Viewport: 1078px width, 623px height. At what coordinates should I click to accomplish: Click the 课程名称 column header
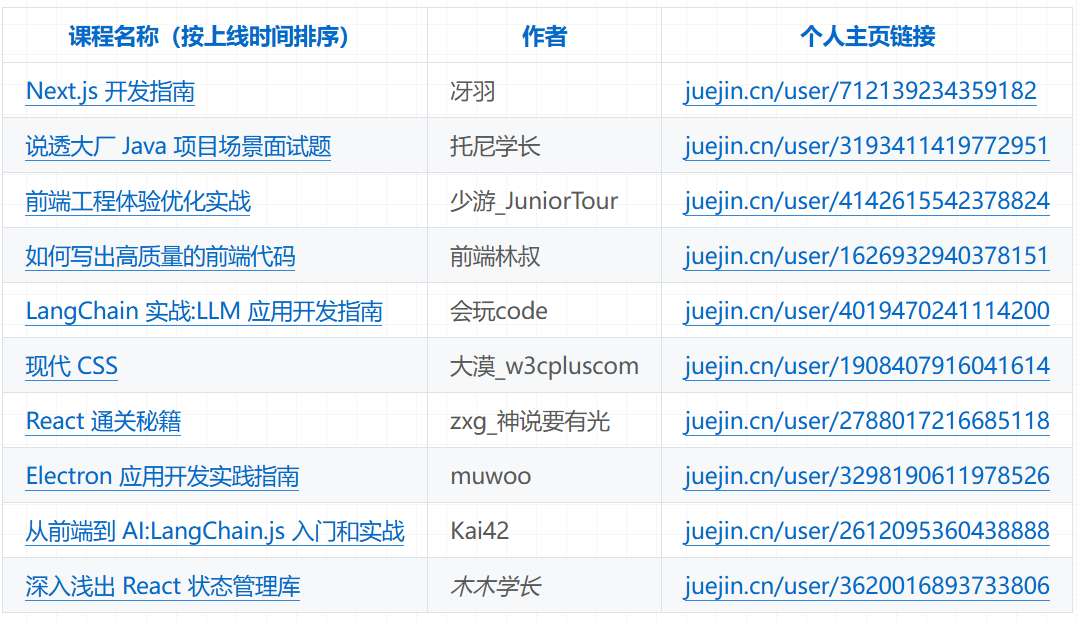click(x=208, y=36)
